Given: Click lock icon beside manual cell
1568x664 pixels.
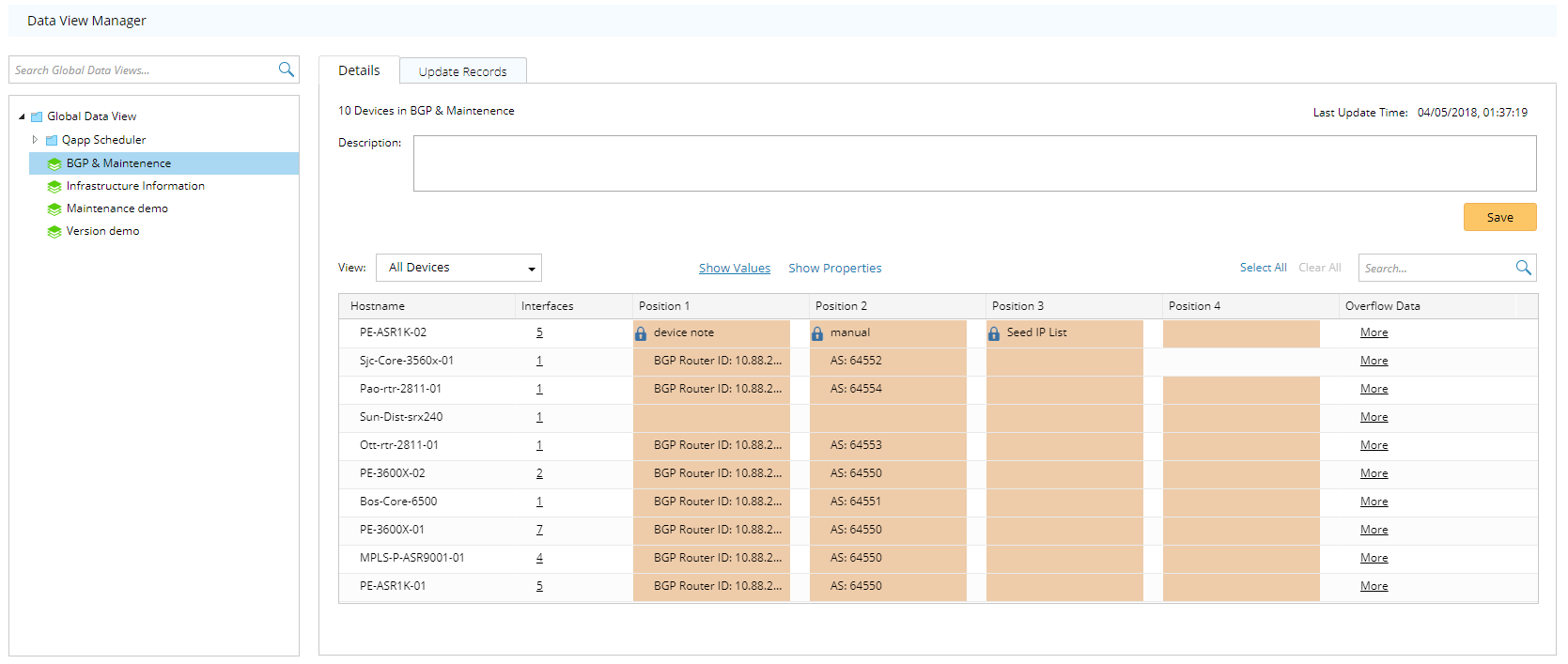Looking at the screenshot, I should tap(817, 333).
